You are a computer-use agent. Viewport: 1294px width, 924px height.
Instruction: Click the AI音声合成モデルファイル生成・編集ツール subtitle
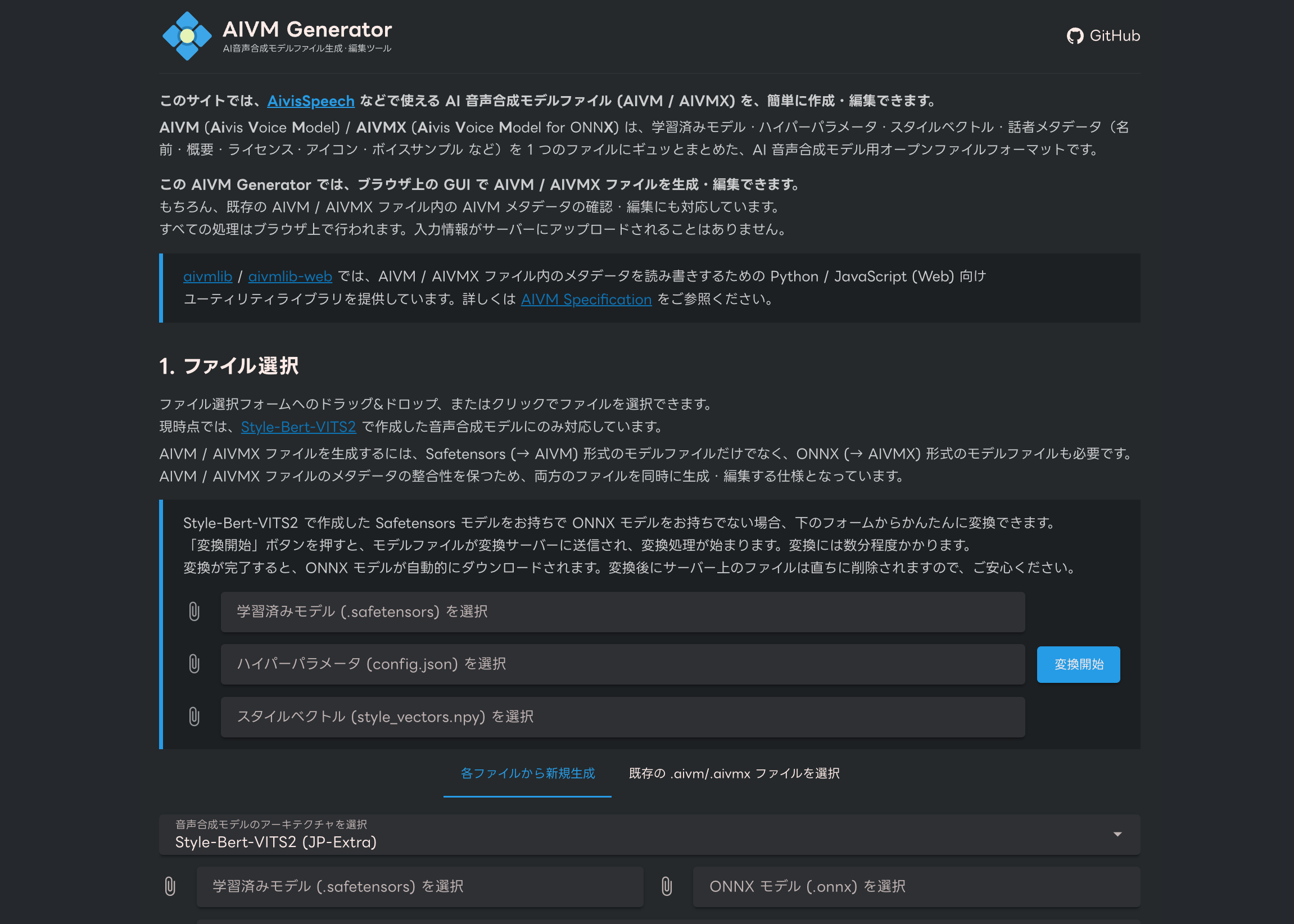tap(307, 49)
